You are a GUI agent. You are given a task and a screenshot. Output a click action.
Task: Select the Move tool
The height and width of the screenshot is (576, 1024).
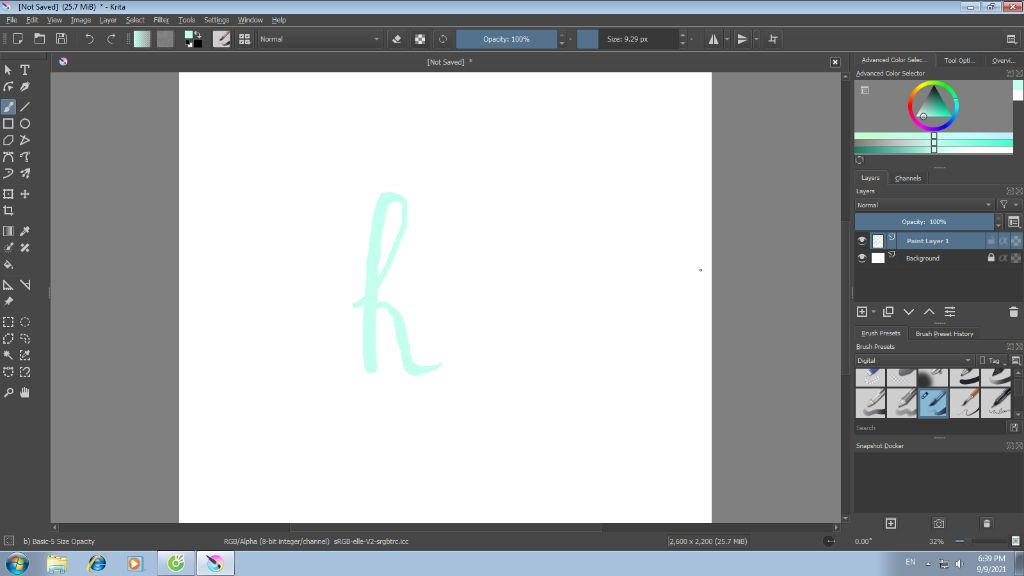click(x=25, y=194)
